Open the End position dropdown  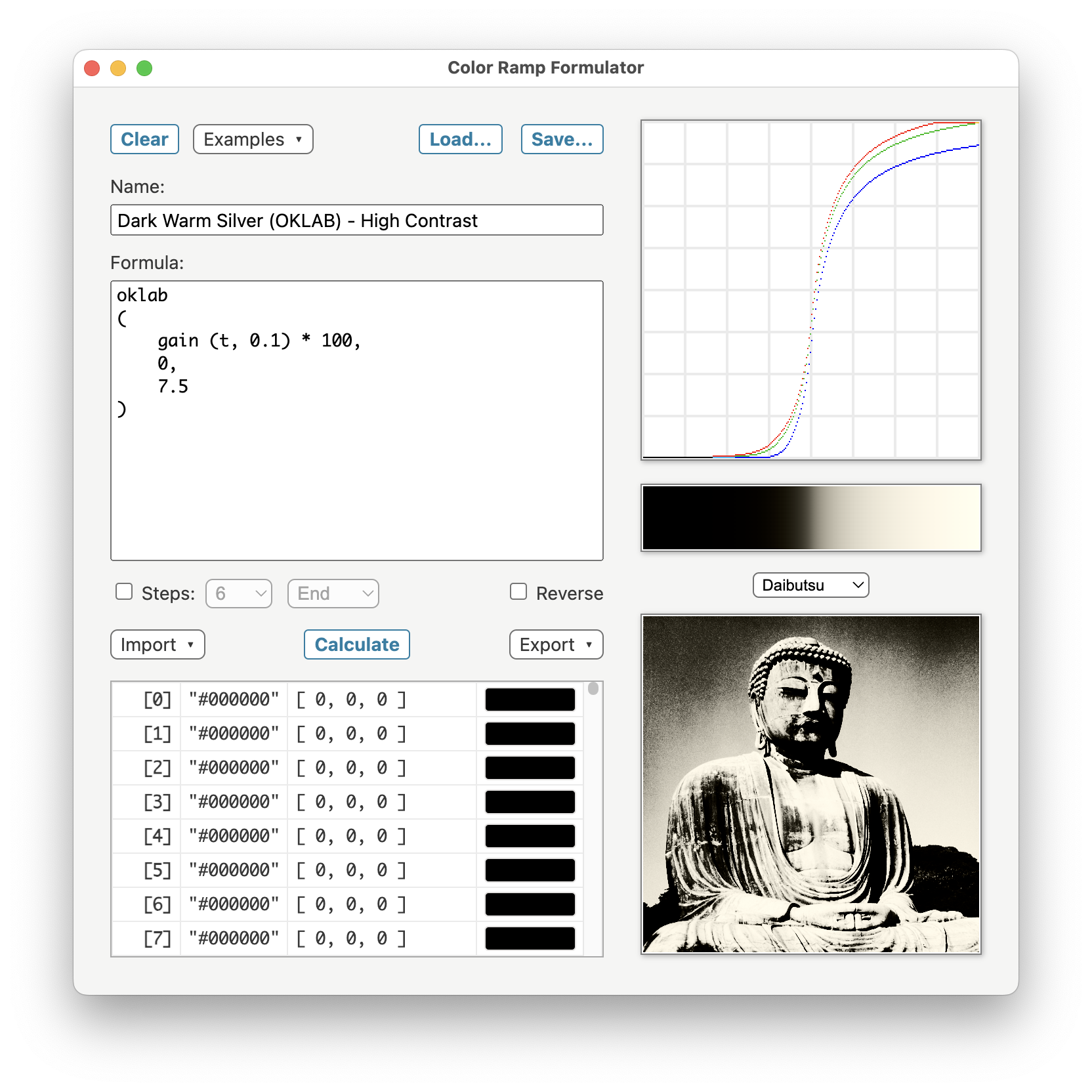333,593
